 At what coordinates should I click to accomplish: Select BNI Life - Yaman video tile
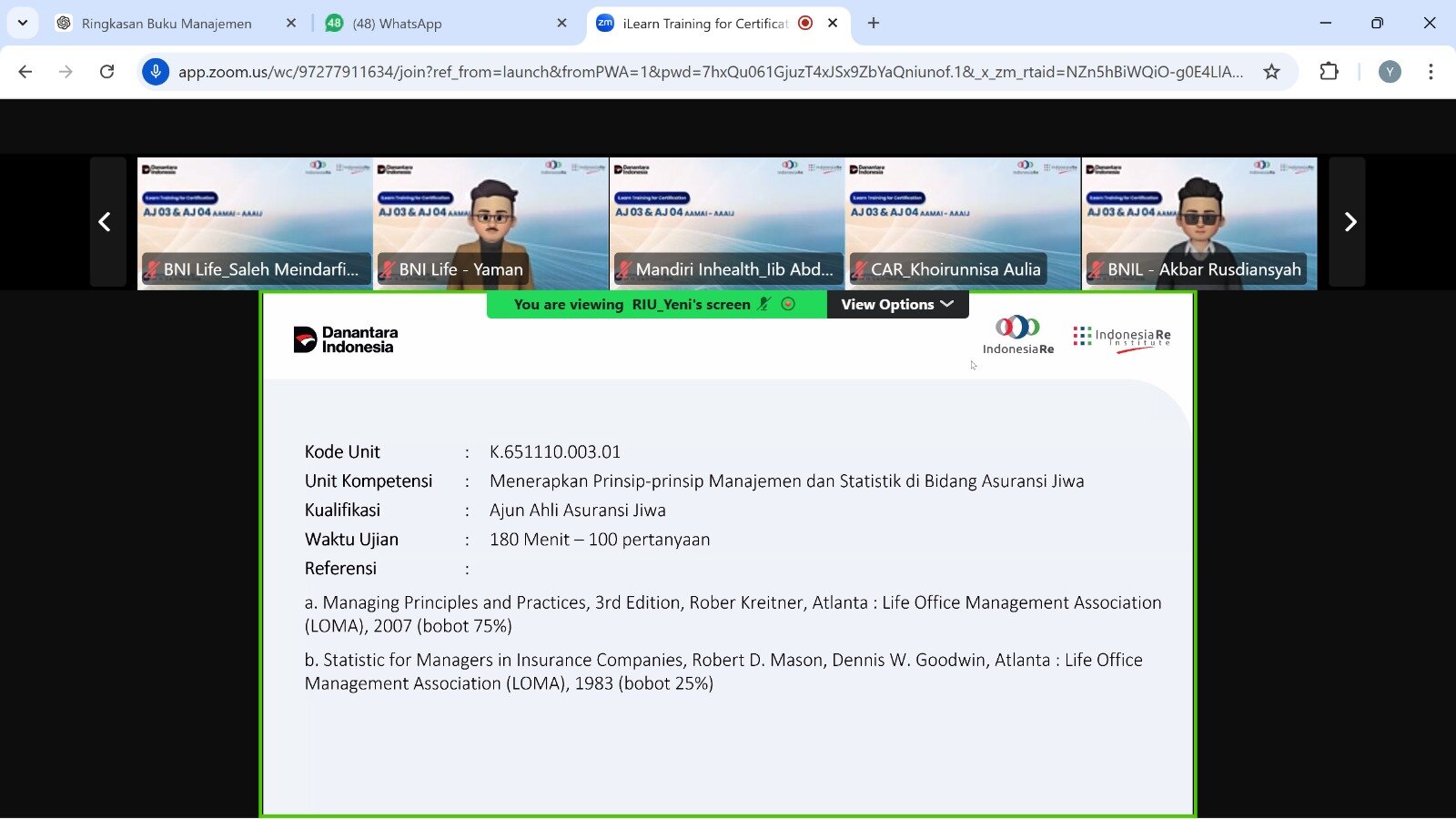[490, 223]
